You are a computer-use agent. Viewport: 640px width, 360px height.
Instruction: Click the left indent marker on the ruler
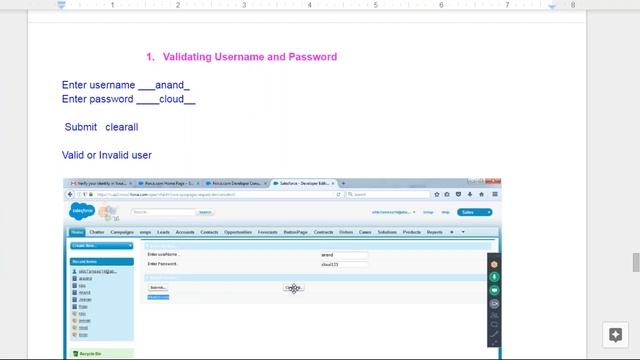[62, 5]
